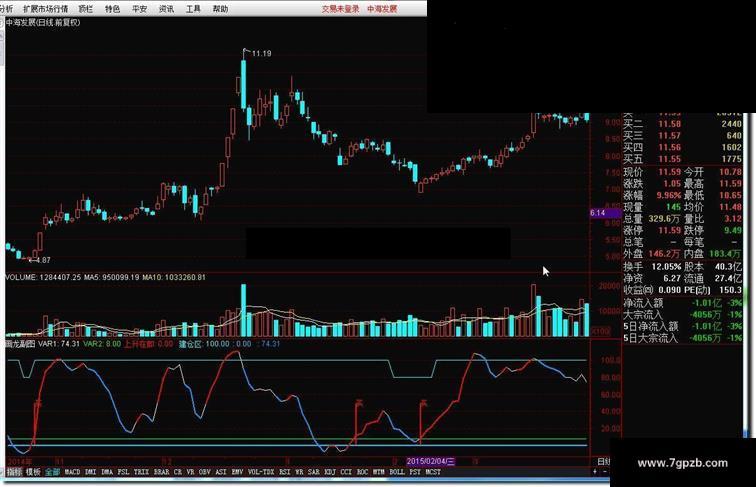Image resolution: width=756 pixels, height=487 pixels.
Task: Select the BRAR indicator tab
Action: pyautogui.click(x=162, y=472)
